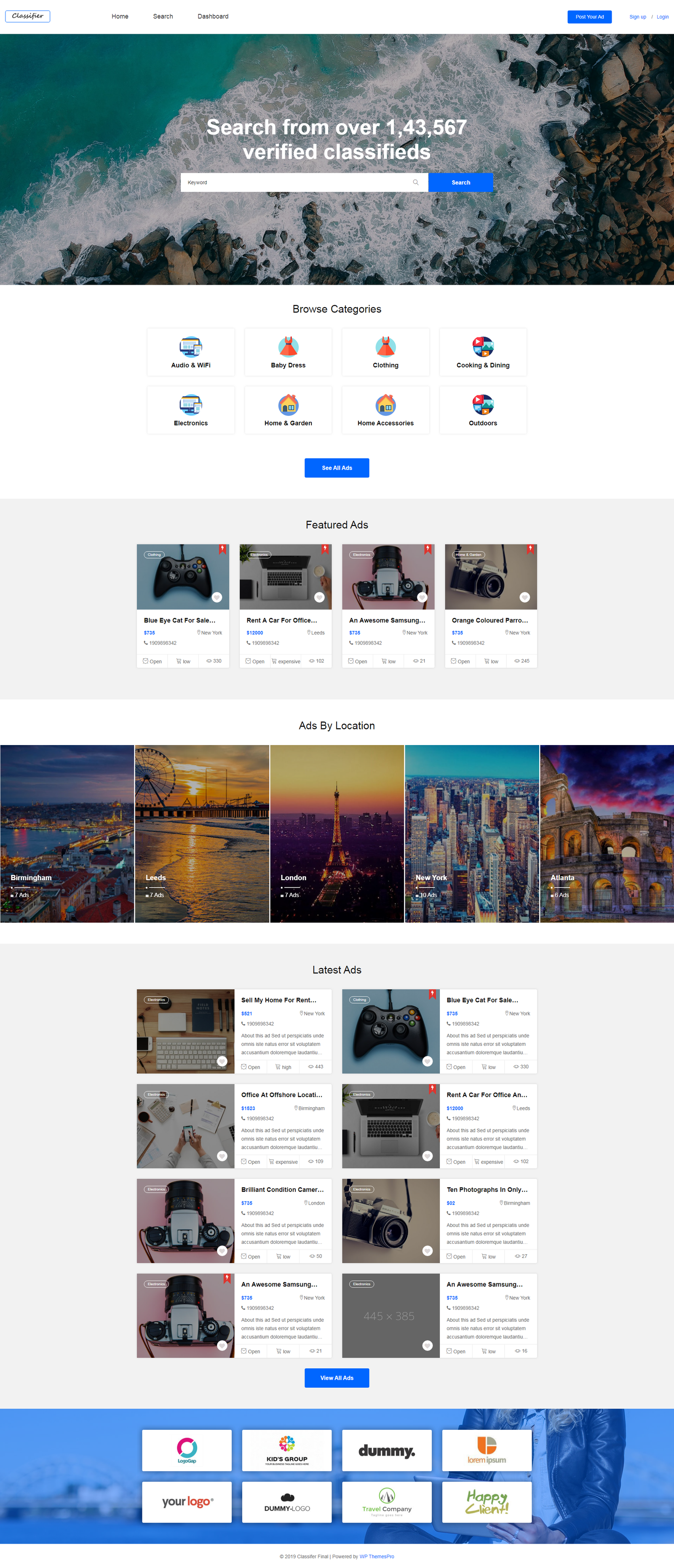This screenshot has height=1568, width=674.
Task: Open the Baby Dress category icon
Action: pyautogui.click(x=288, y=346)
